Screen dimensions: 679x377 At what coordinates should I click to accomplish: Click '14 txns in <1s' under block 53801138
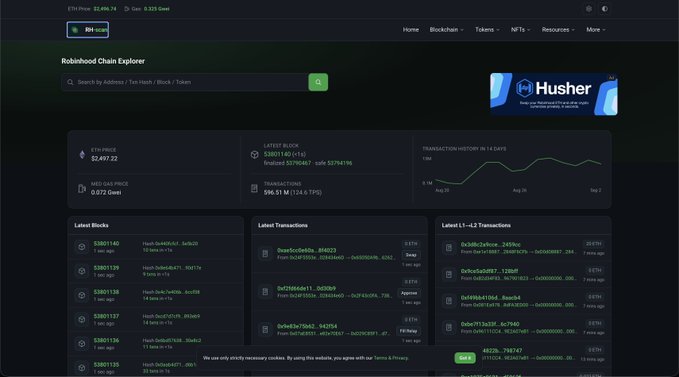[x=157, y=299]
